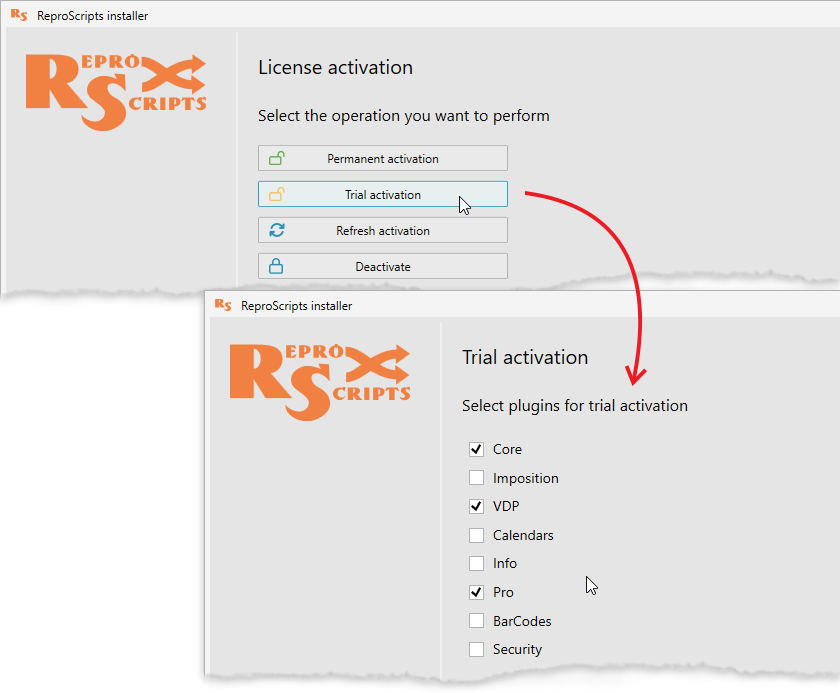Disable the Pro plugin checkbox
The height and width of the screenshot is (693, 840).
[x=476, y=592]
